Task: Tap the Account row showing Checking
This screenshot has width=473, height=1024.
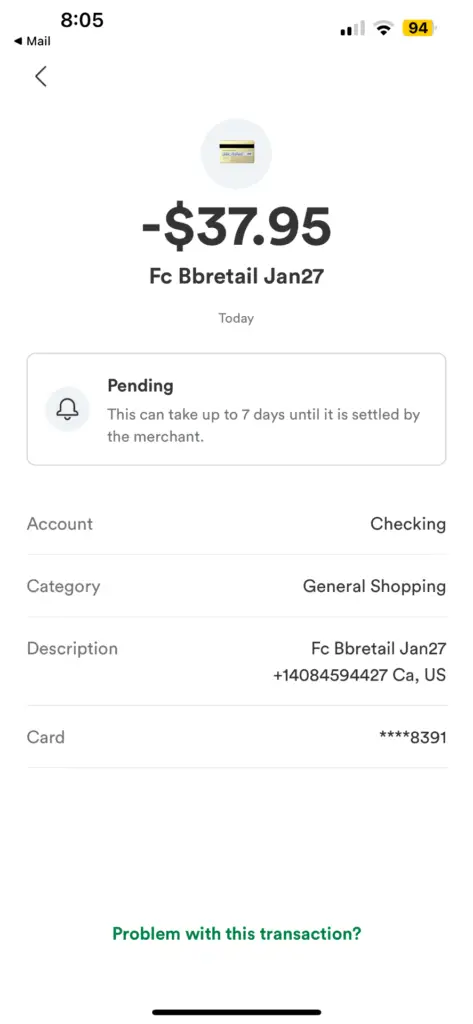Action: [236, 524]
